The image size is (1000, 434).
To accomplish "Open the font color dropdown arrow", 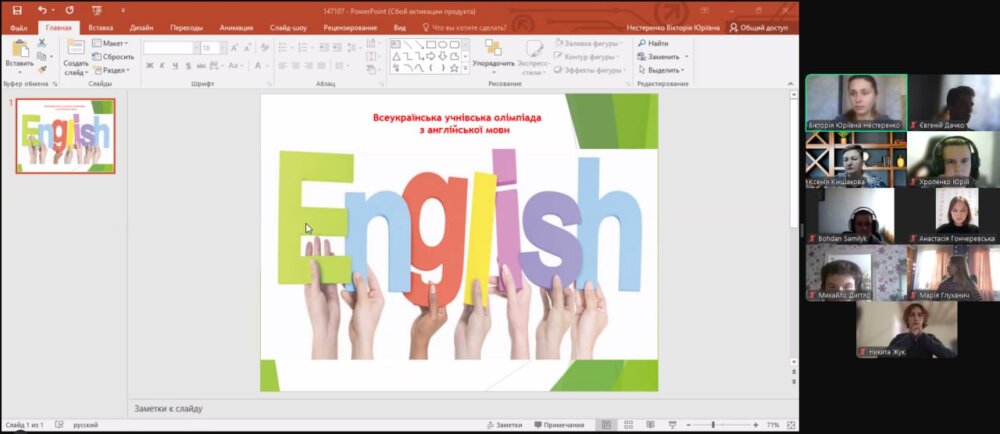I will pyautogui.click(x=267, y=66).
